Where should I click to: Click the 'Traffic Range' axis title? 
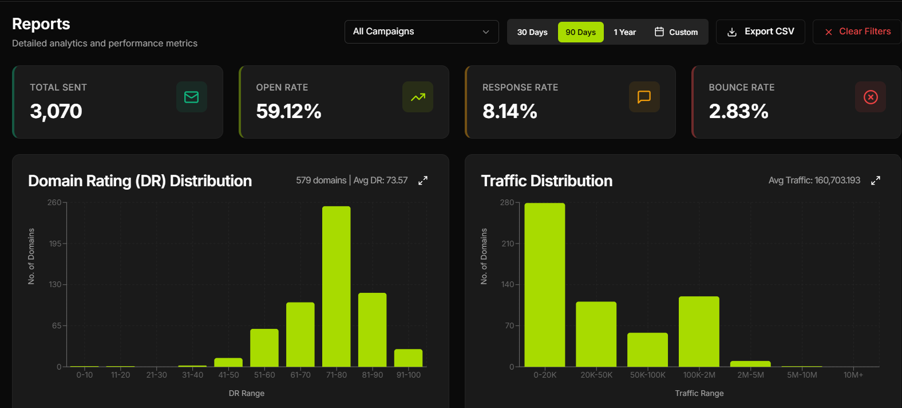tap(699, 394)
